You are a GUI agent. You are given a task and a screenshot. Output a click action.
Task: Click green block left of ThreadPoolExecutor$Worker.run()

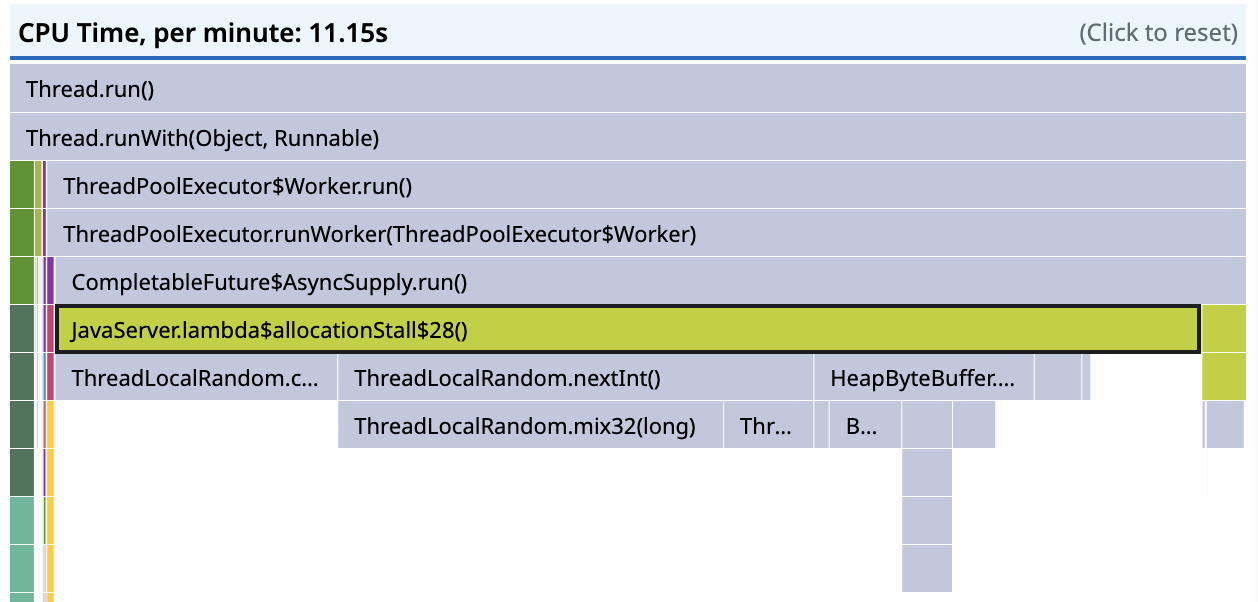click(21, 185)
